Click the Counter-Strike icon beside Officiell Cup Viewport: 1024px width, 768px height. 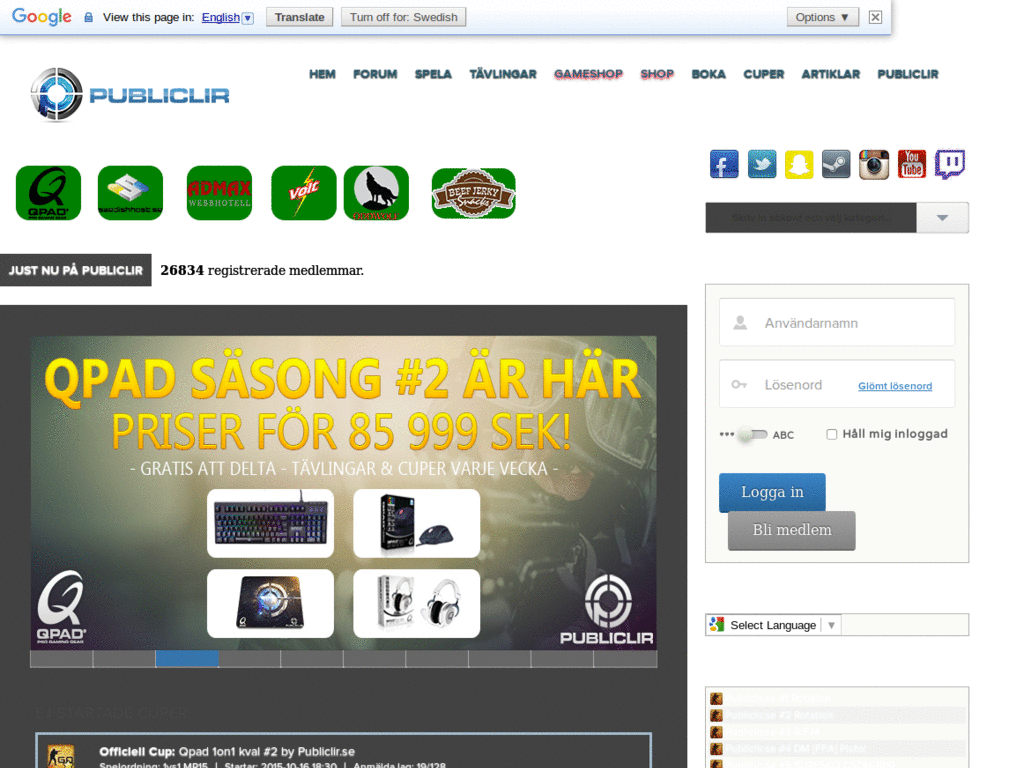point(61,756)
